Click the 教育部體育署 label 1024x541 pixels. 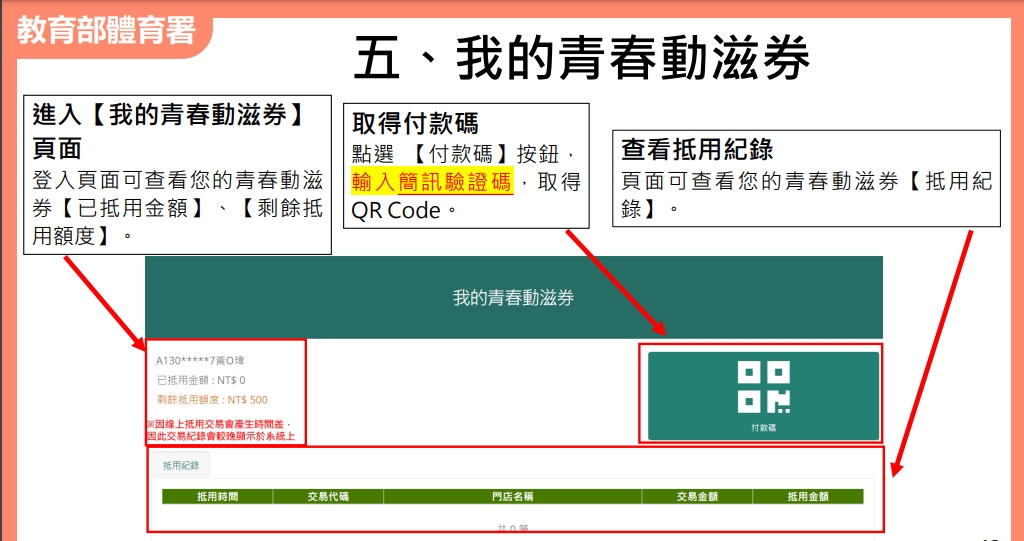(x=106, y=30)
